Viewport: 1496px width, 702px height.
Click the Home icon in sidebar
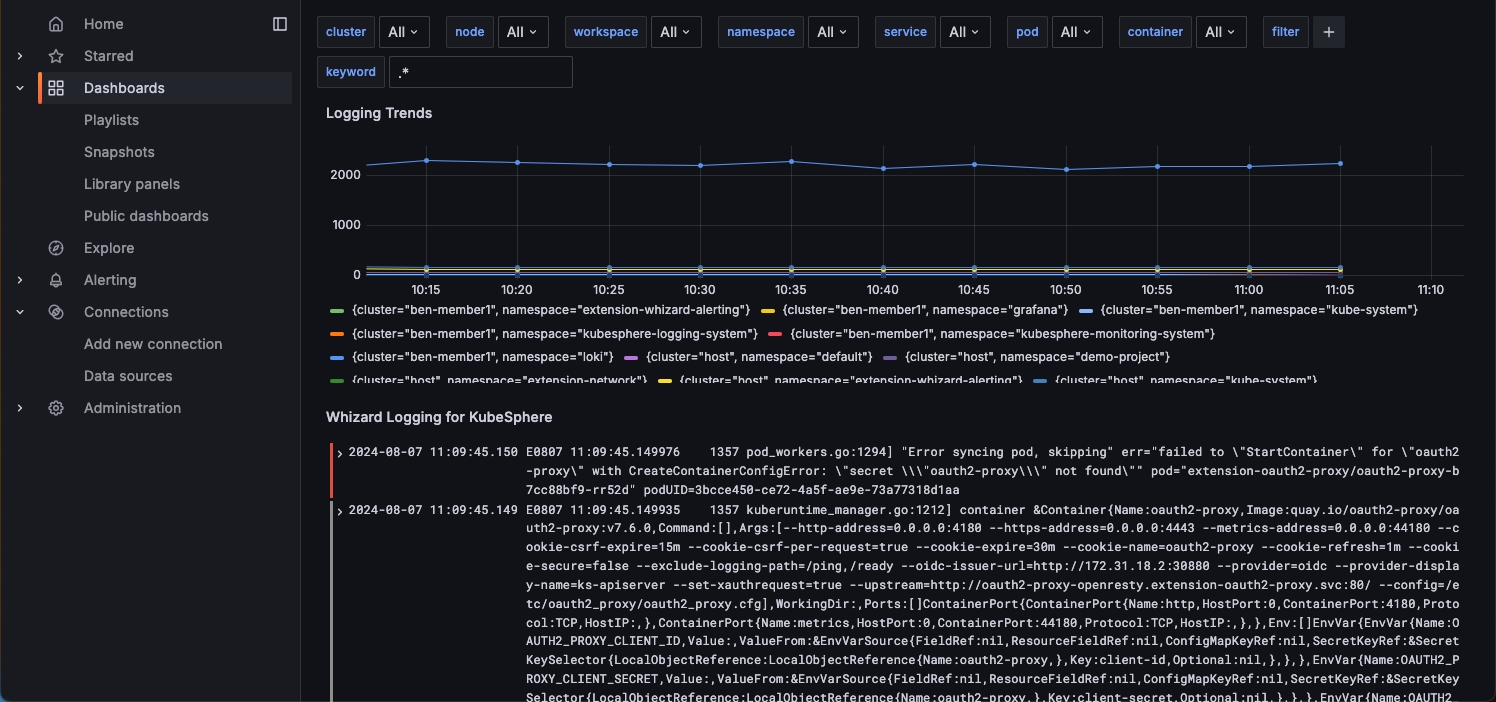(x=56, y=24)
